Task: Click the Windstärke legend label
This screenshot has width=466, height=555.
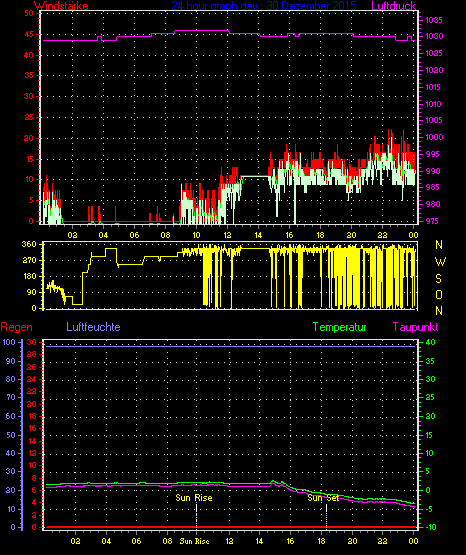Action: pos(61,6)
